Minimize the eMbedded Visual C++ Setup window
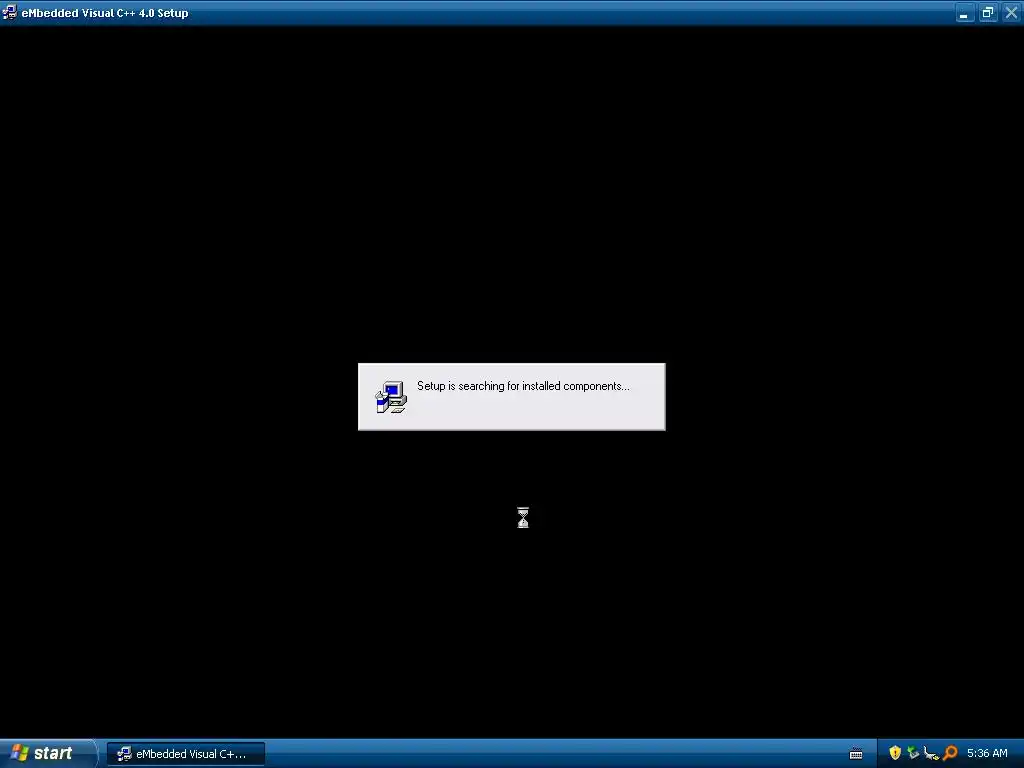Viewport: 1024px width, 768px height. [965, 12]
